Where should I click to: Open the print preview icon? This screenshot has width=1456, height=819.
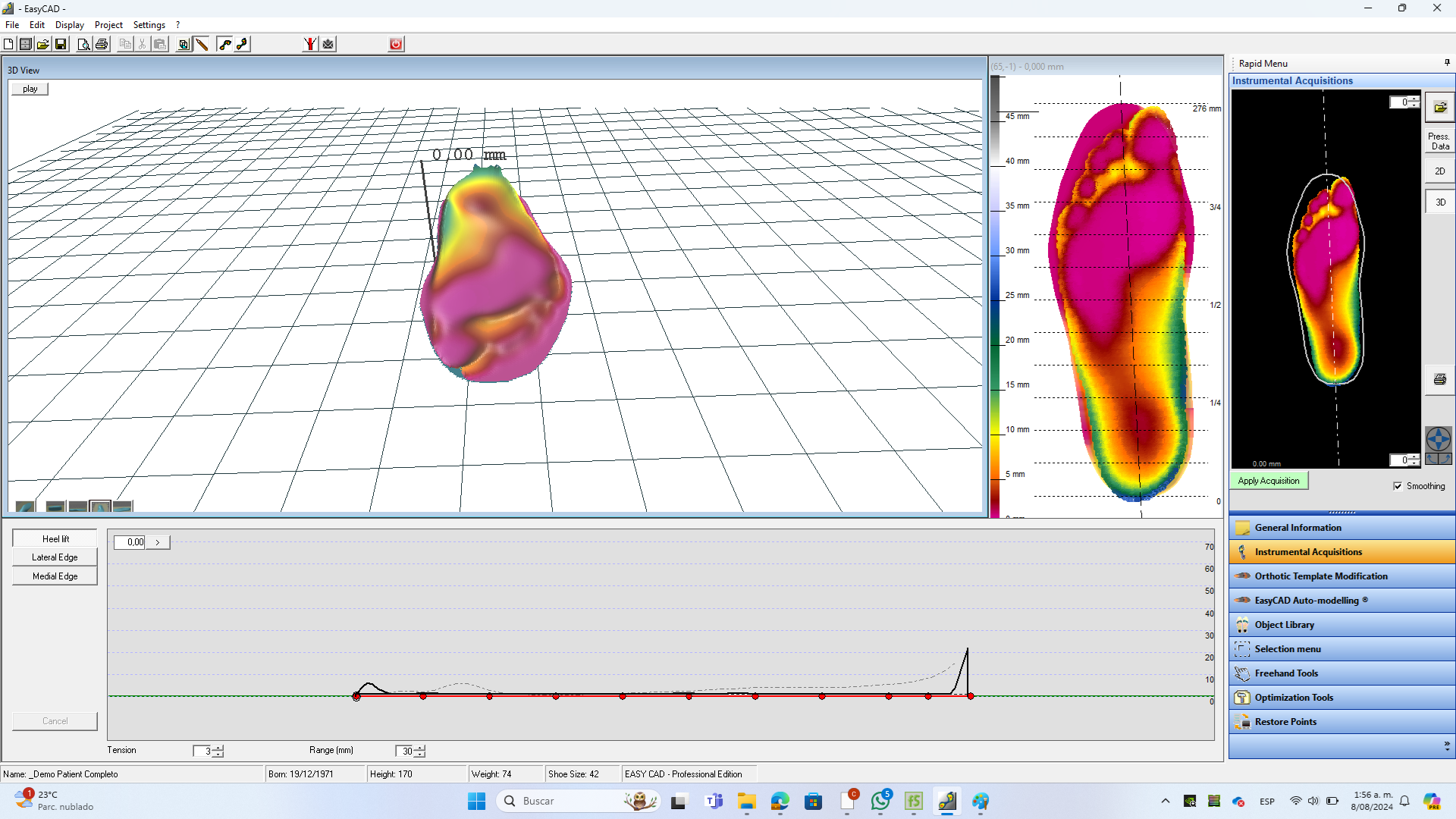click(83, 44)
